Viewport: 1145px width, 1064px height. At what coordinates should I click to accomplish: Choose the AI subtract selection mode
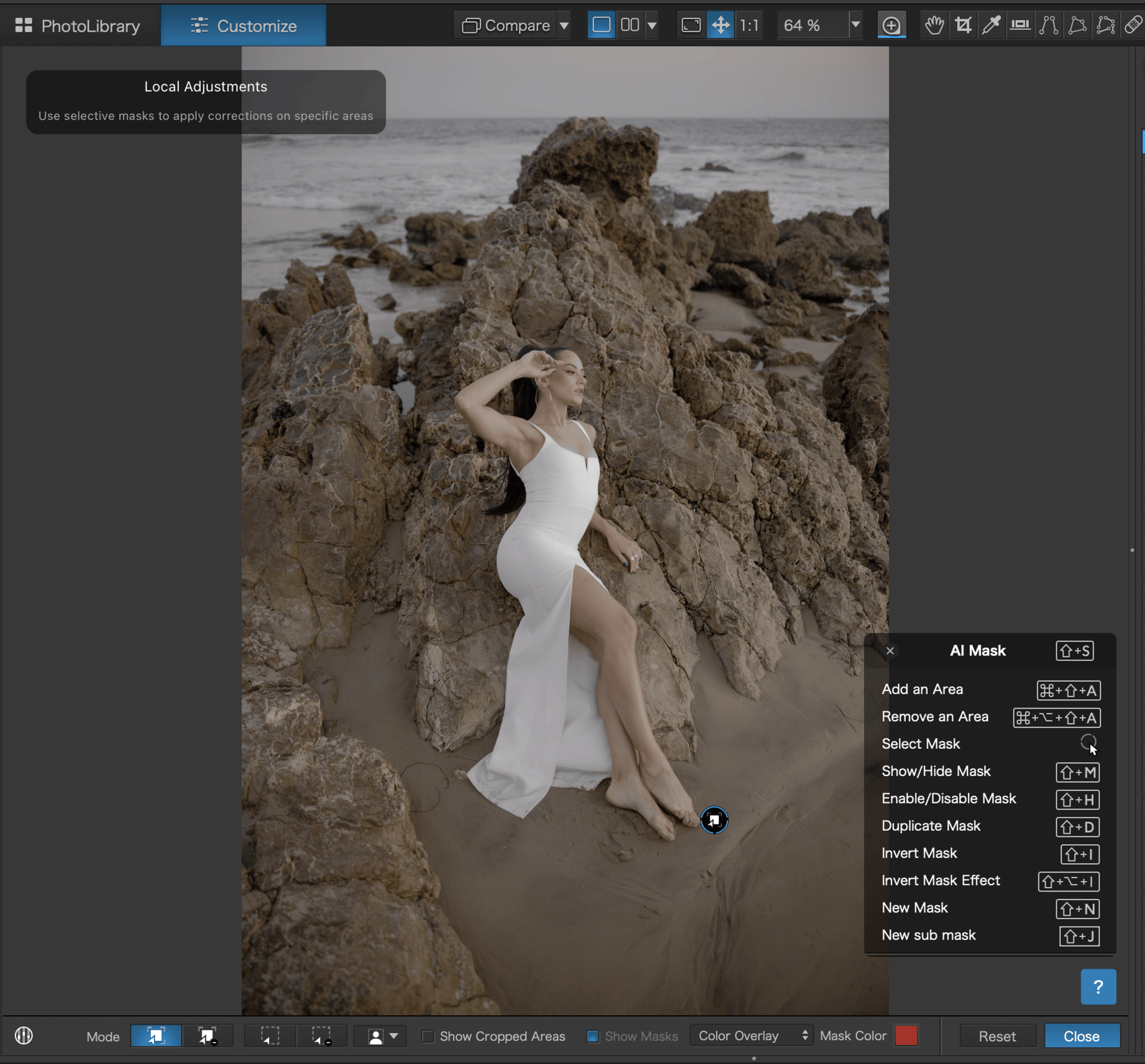[207, 1036]
